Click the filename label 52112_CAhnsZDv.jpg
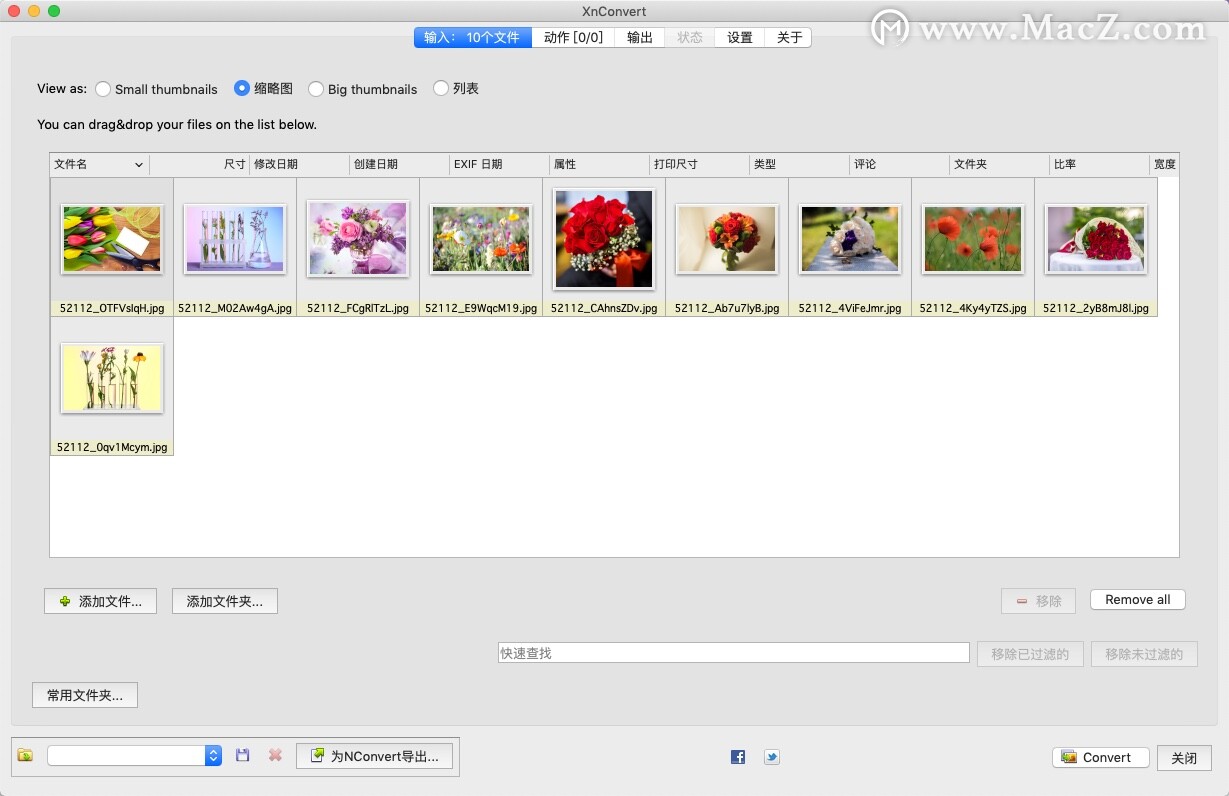This screenshot has height=796, width=1229. 604,308
